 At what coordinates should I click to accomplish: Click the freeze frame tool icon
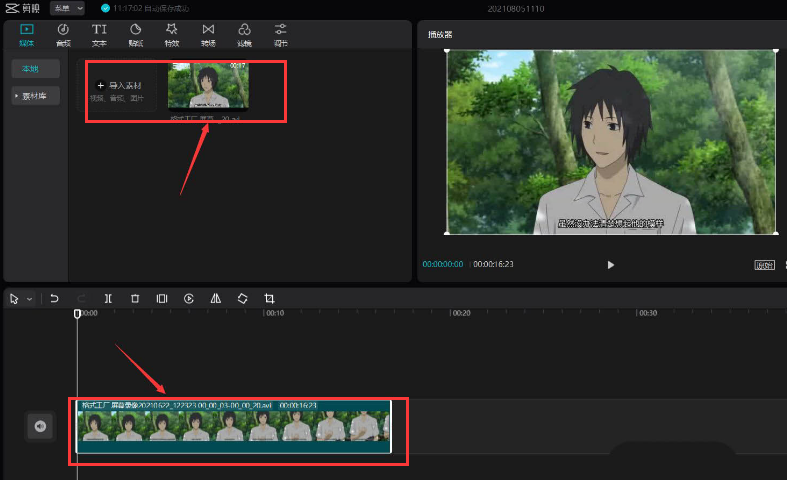[162, 299]
